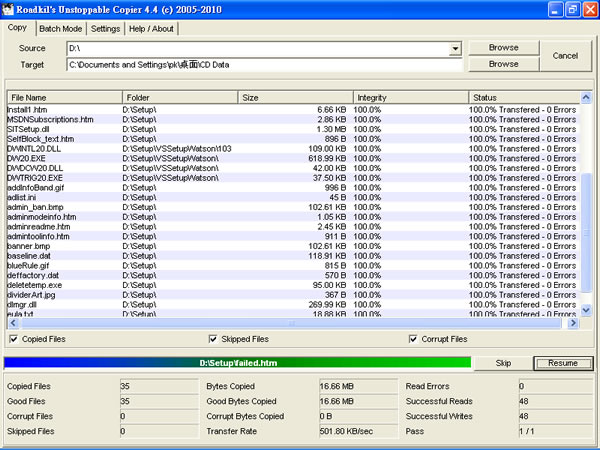Screen dimensions: 600x450
Task: Click Browse button for Target
Action: pos(504,64)
